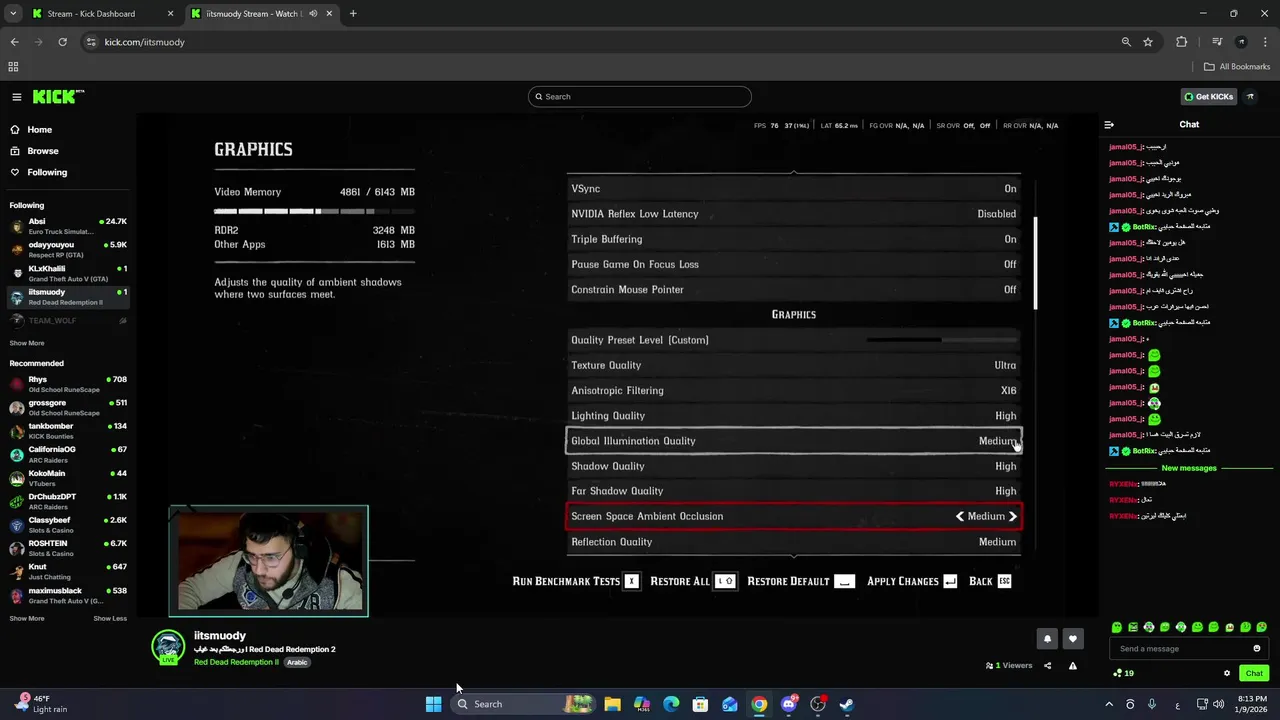Screen dimensions: 1280x720
Task: Toggle Pause Game On Focus Loss
Action: [793, 264]
